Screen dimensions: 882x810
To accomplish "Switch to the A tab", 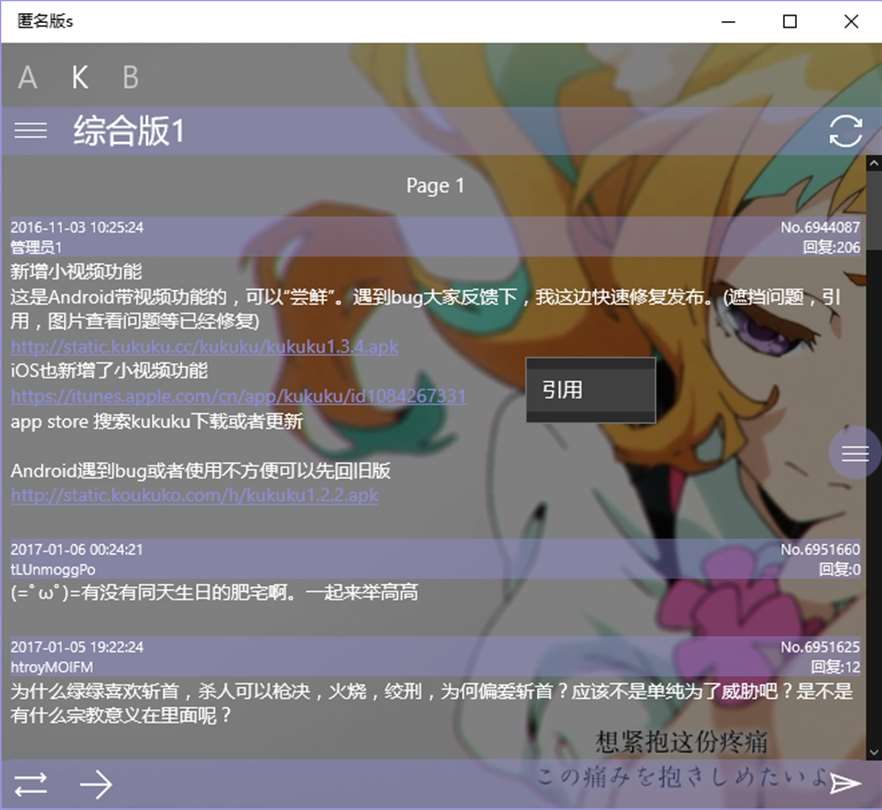I will [28, 78].
